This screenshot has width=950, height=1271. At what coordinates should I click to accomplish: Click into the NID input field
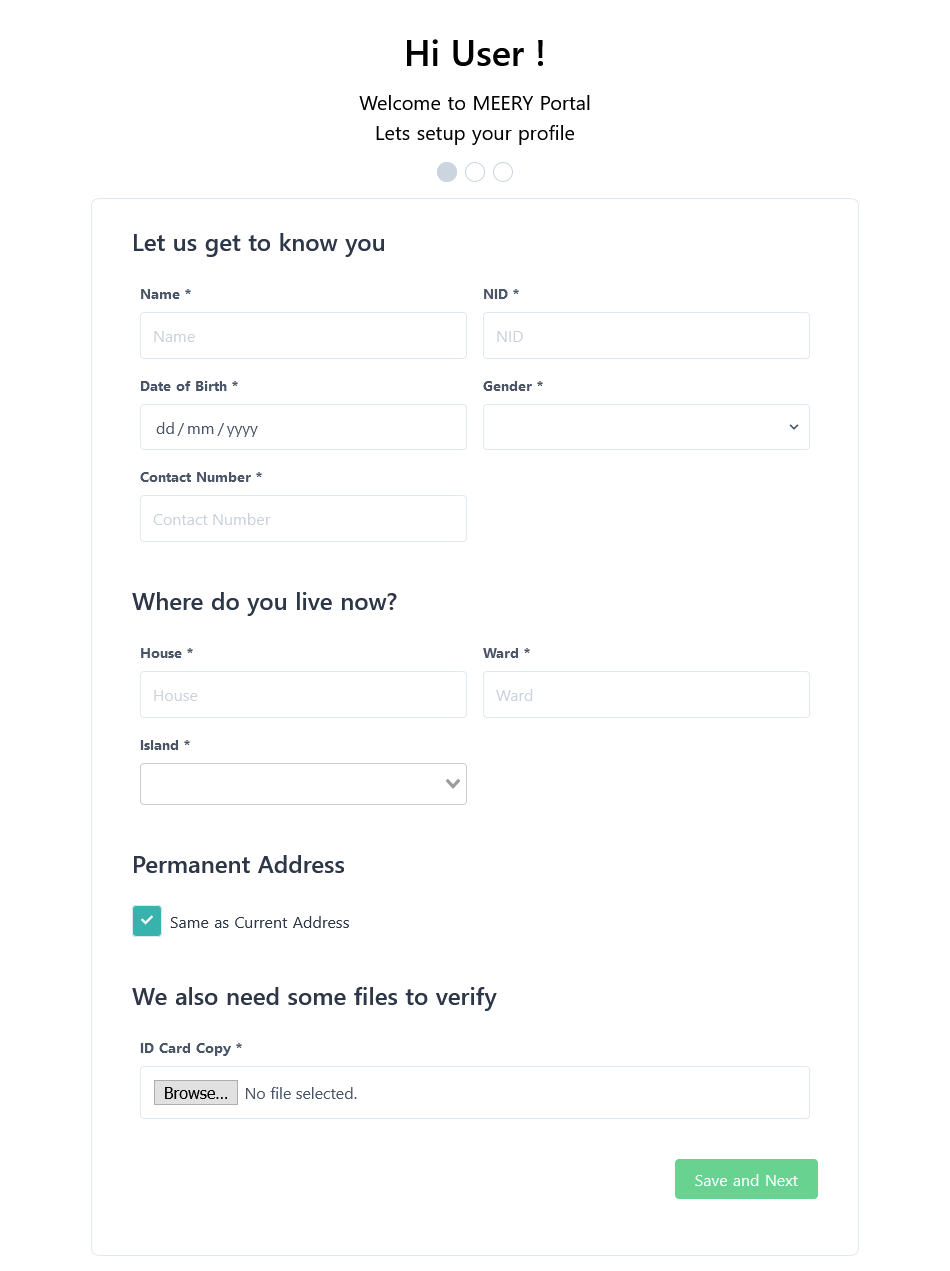click(646, 336)
